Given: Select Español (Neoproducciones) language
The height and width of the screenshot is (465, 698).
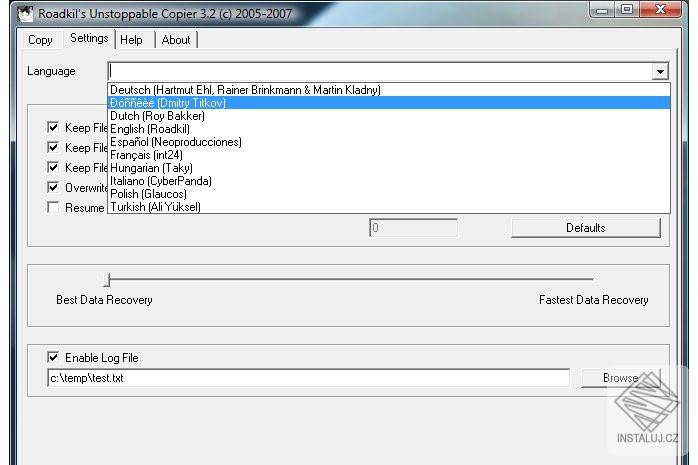Looking at the screenshot, I should 389,142.
